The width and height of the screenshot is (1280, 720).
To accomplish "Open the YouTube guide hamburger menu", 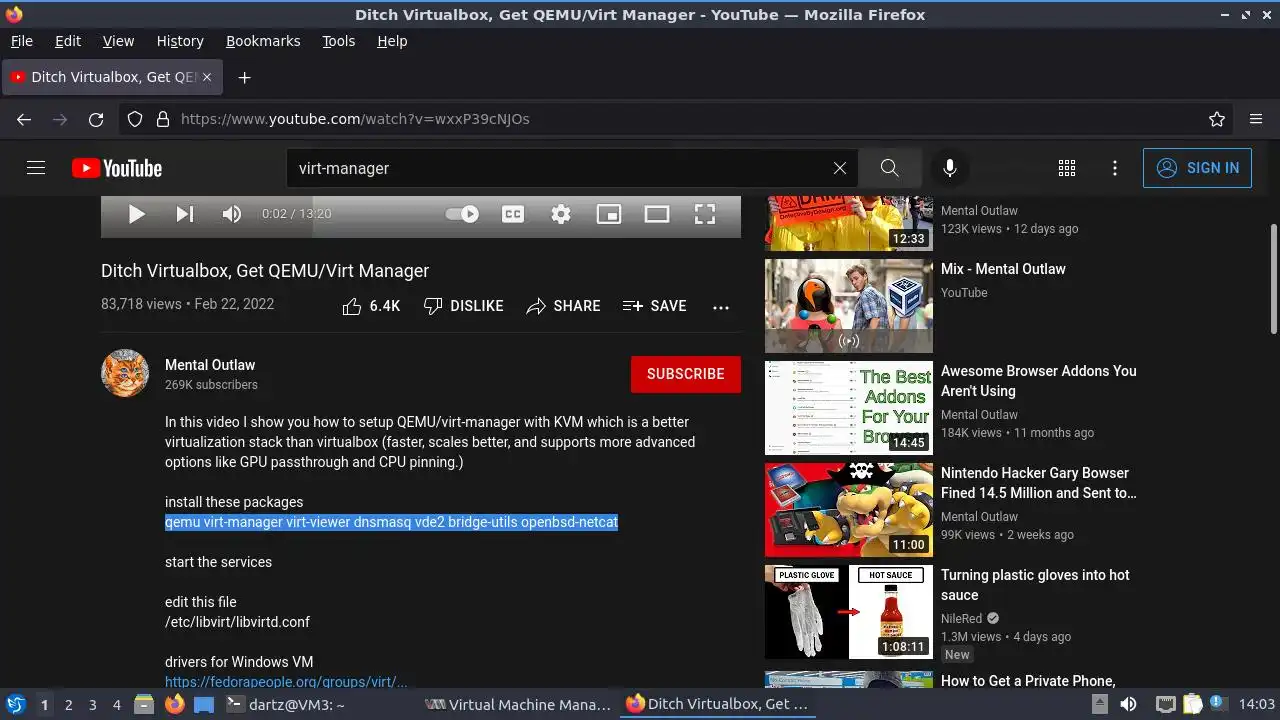I will [36, 168].
